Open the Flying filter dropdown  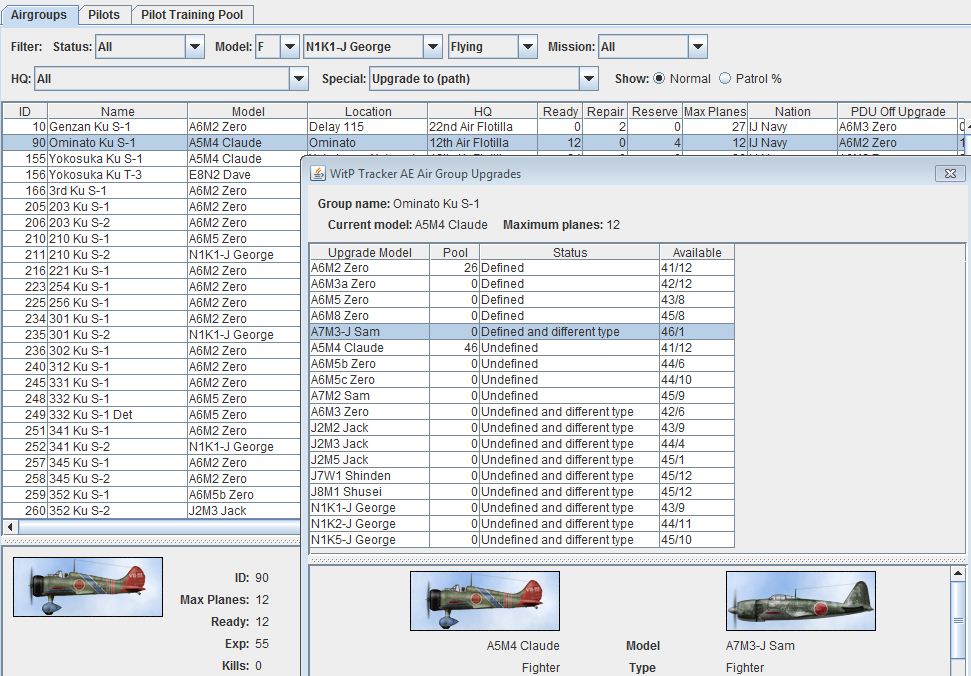pyautogui.click(x=528, y=47)
